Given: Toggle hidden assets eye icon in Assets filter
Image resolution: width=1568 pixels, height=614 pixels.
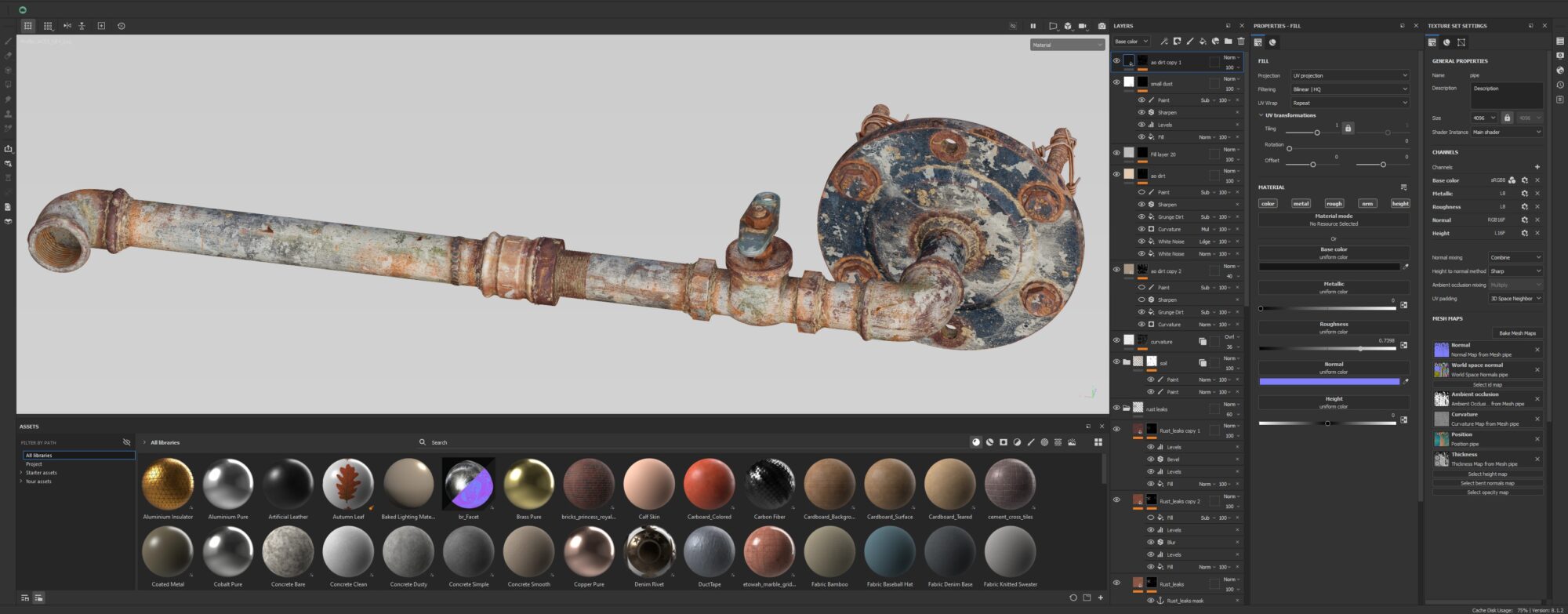Looking at the screenshot, I should tap(126, 442).
